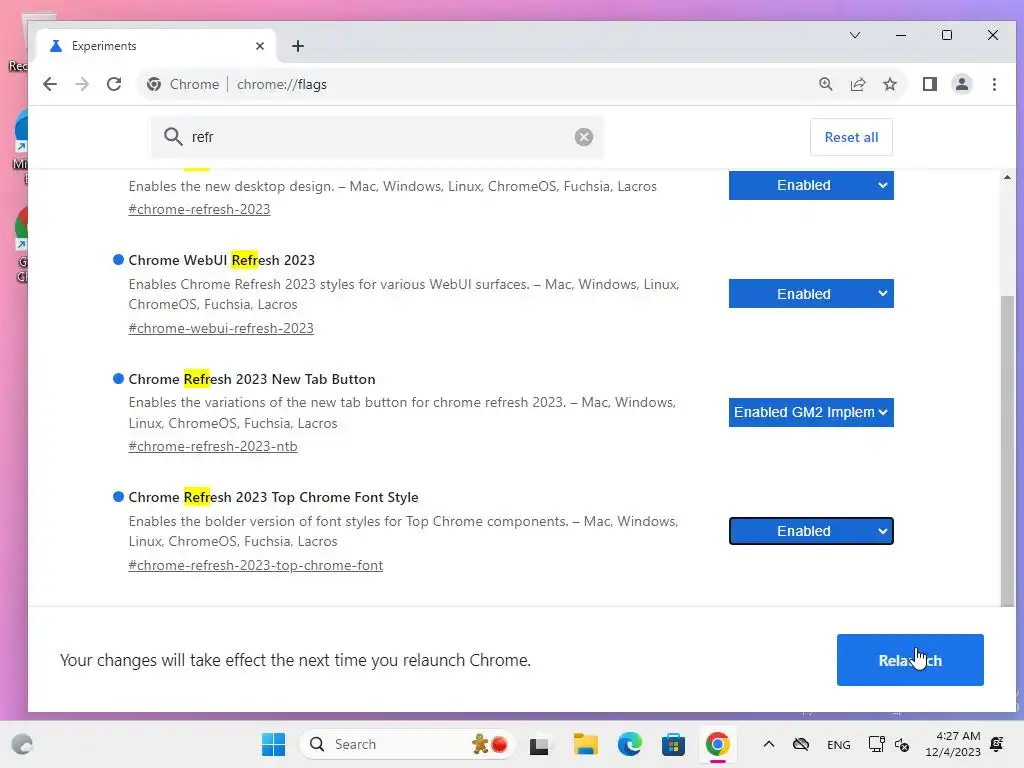Click the page's vertical scrollbar thumb
The image size is (1024, 768).
coord(1007,451)
